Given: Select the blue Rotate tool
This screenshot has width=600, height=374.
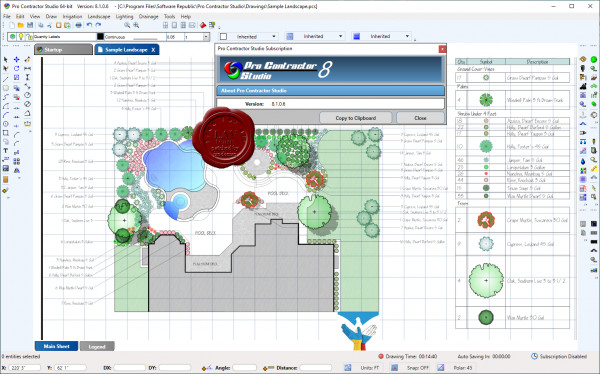Looking at the screenshot, I should coord(16,69).
